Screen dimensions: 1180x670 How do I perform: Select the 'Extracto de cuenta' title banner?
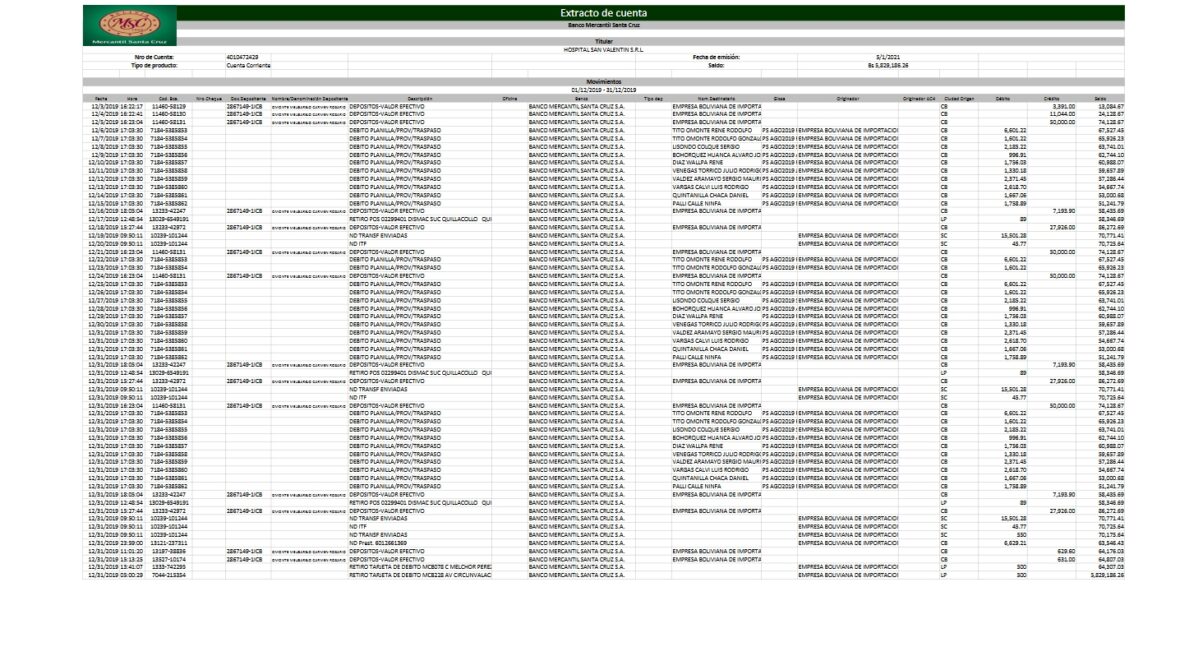click(x=604, y=13)
